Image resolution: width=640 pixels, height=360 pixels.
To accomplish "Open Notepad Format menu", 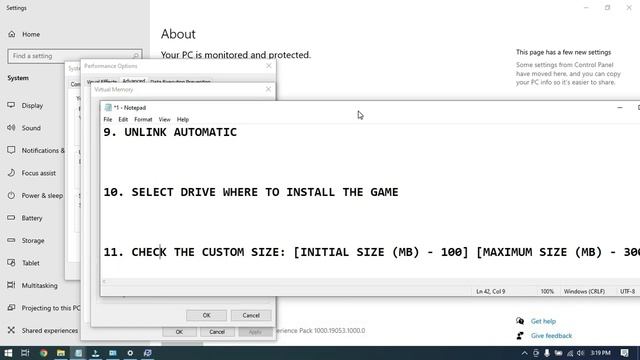I will [143, 120].
